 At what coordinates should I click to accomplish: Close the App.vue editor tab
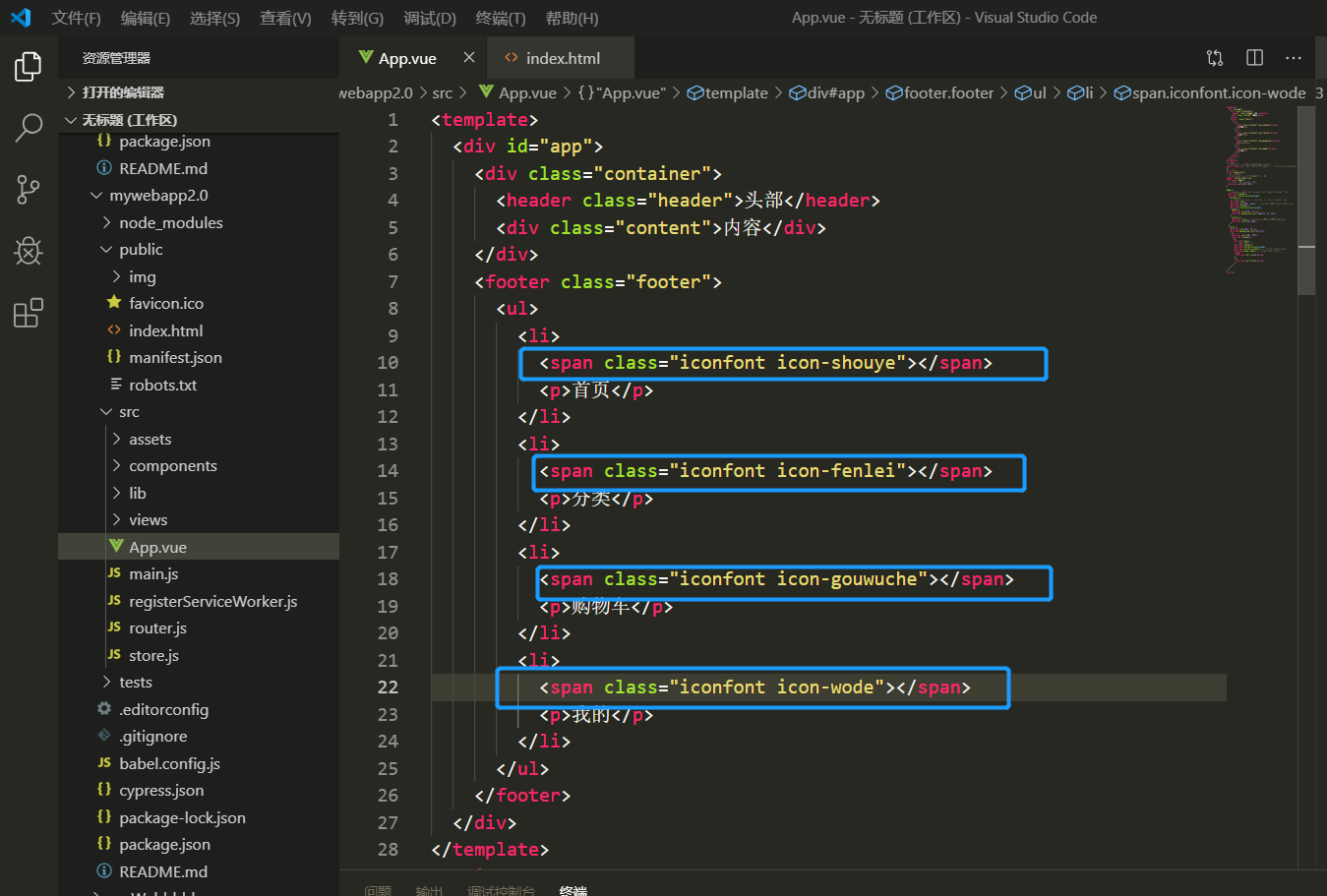pyautogui.click(x=469, y=58)
